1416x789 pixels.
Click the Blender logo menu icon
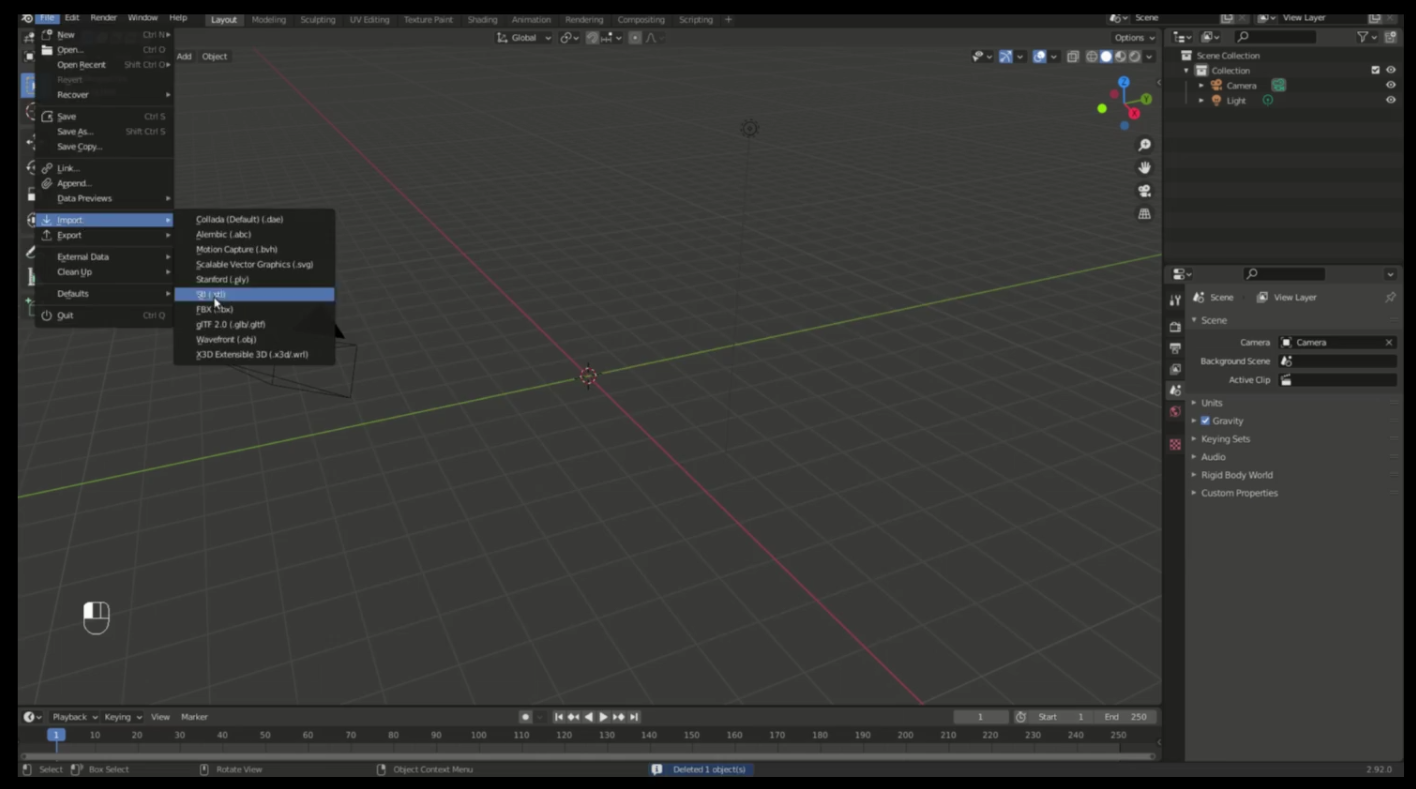(x=27, y=18)
